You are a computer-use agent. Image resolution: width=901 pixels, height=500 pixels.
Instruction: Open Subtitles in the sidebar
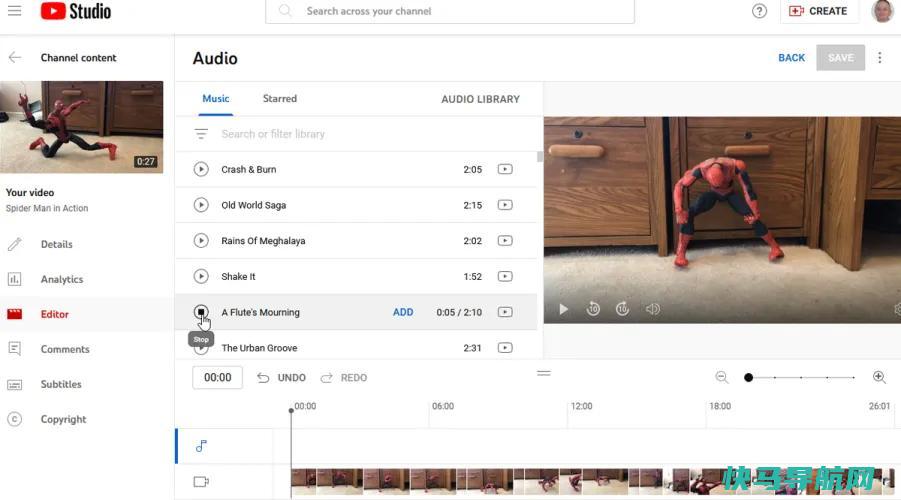coord(61,384)
